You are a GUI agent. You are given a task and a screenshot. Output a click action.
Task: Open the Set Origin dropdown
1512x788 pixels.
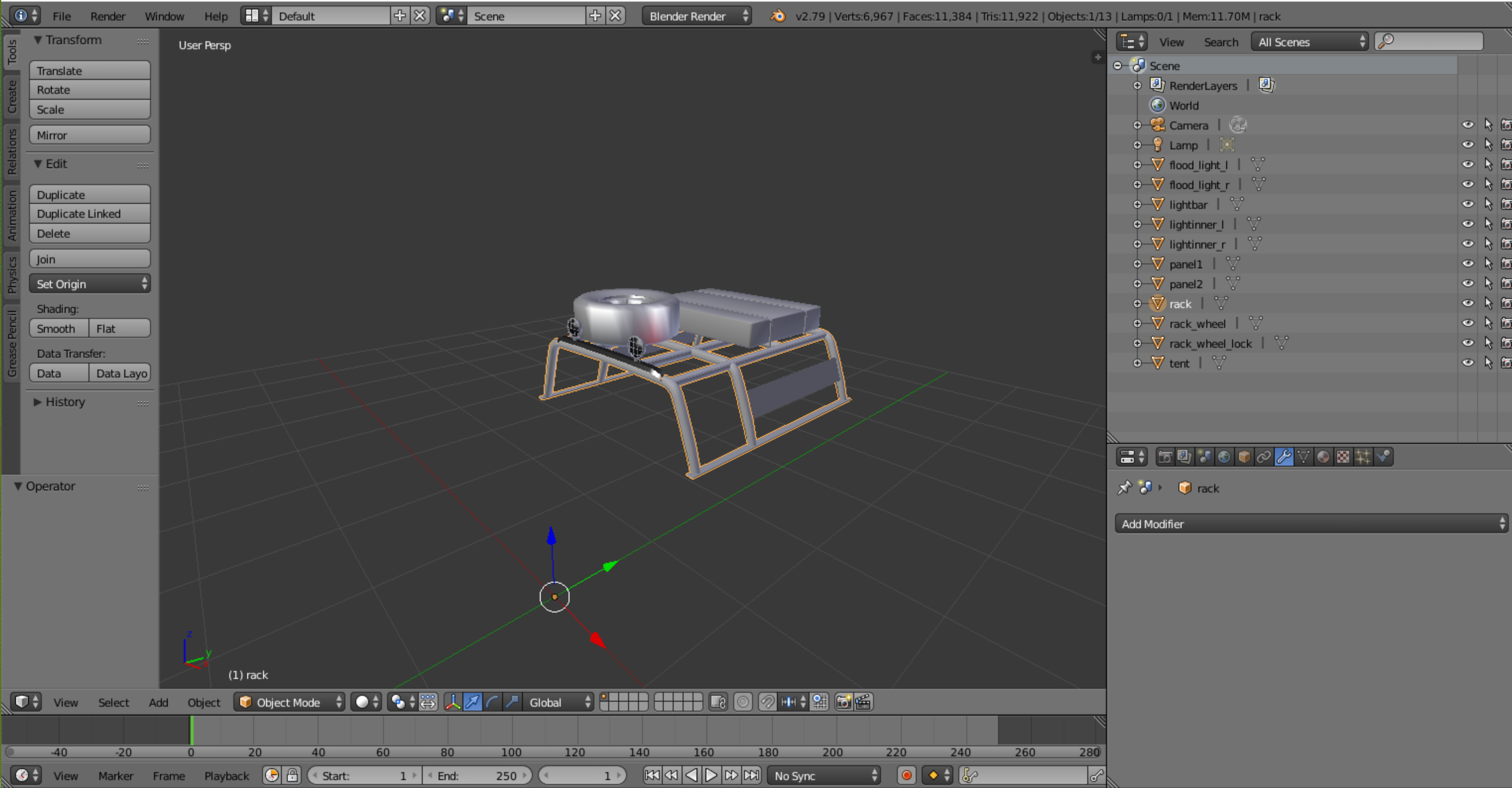(90, 284)
